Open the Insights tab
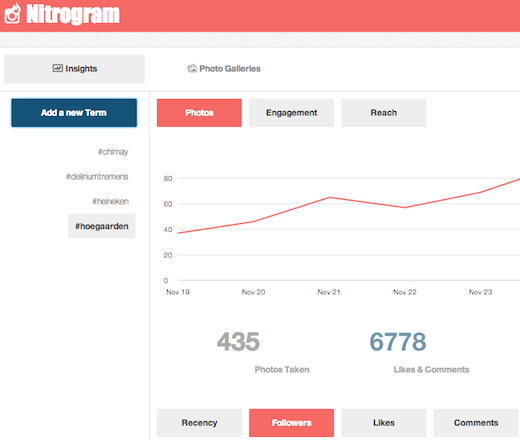520x440 pixels. pos(74,69)
